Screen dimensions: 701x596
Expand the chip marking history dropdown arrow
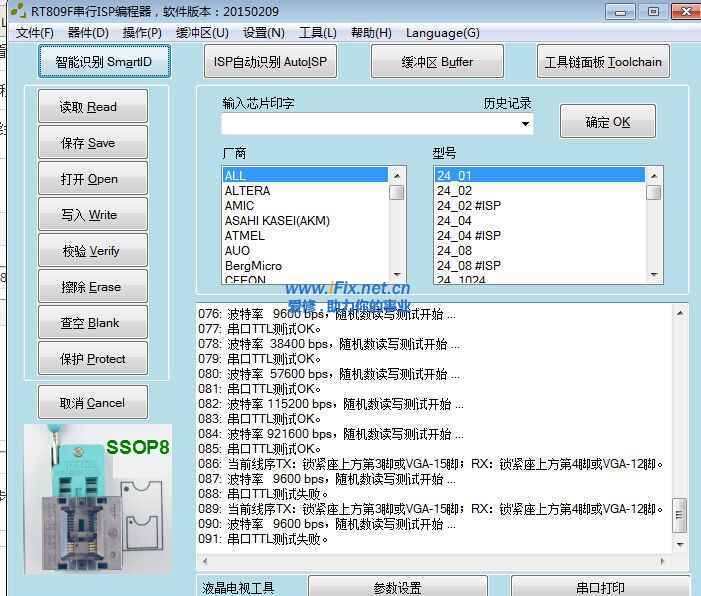[x=525, y=123]
